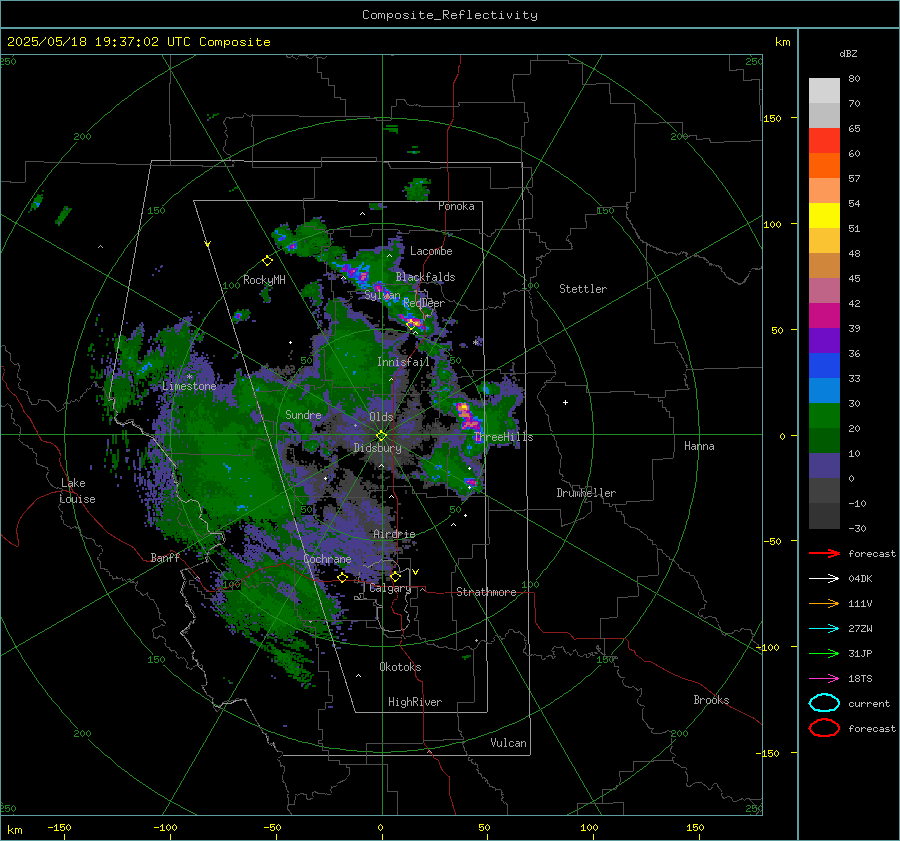Click the Olds city label
The width and height of the screenshot is (900, 841).
[381, 417]
